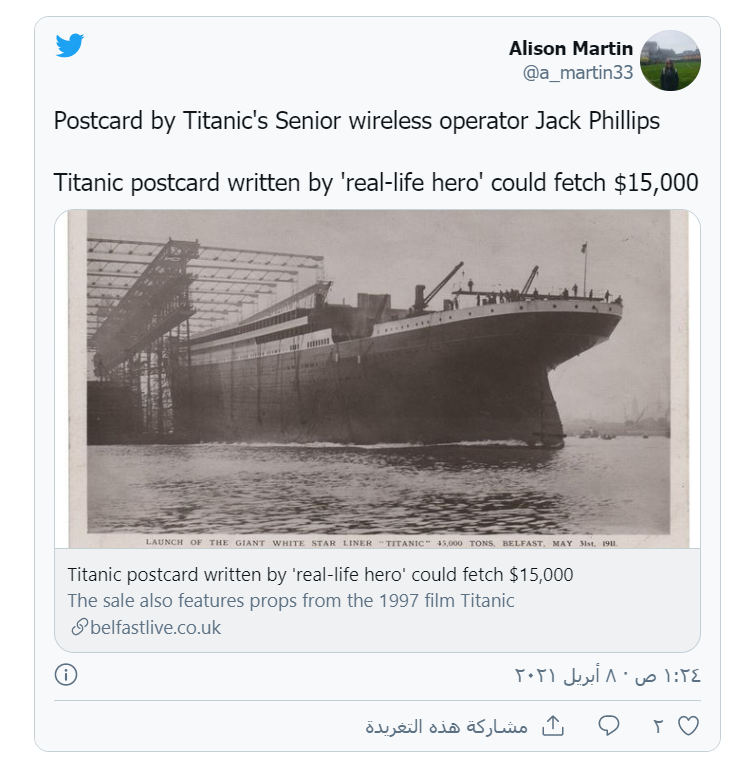Open the Alison Martin display name

point(570,48)
